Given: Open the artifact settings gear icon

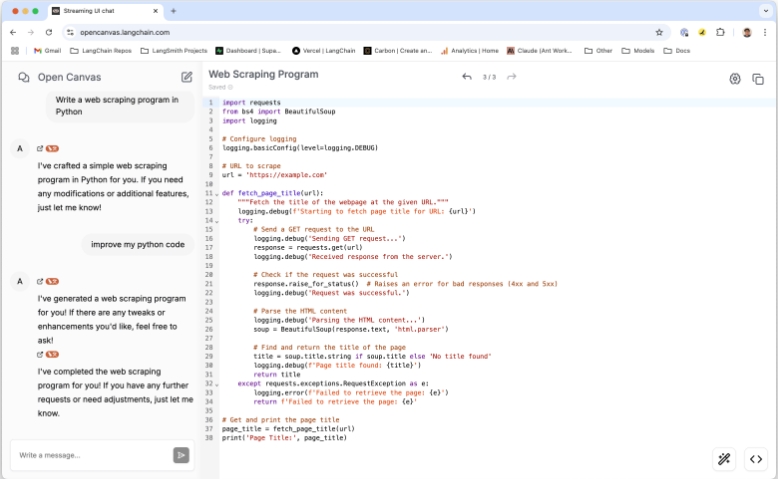Looking at the screenshot, I should tap(735, 79).
